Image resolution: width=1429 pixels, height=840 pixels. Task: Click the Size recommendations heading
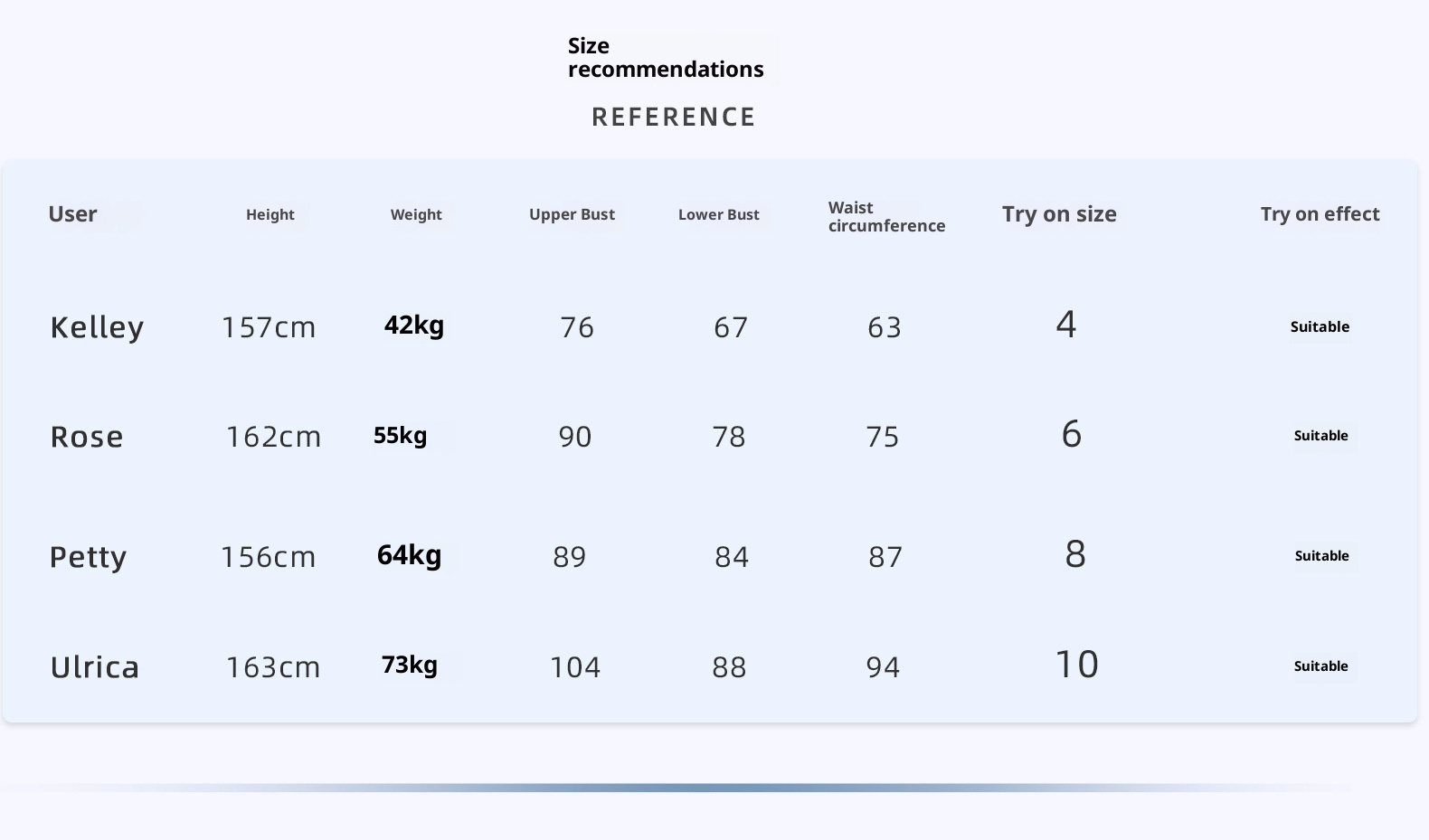(665, 58)
